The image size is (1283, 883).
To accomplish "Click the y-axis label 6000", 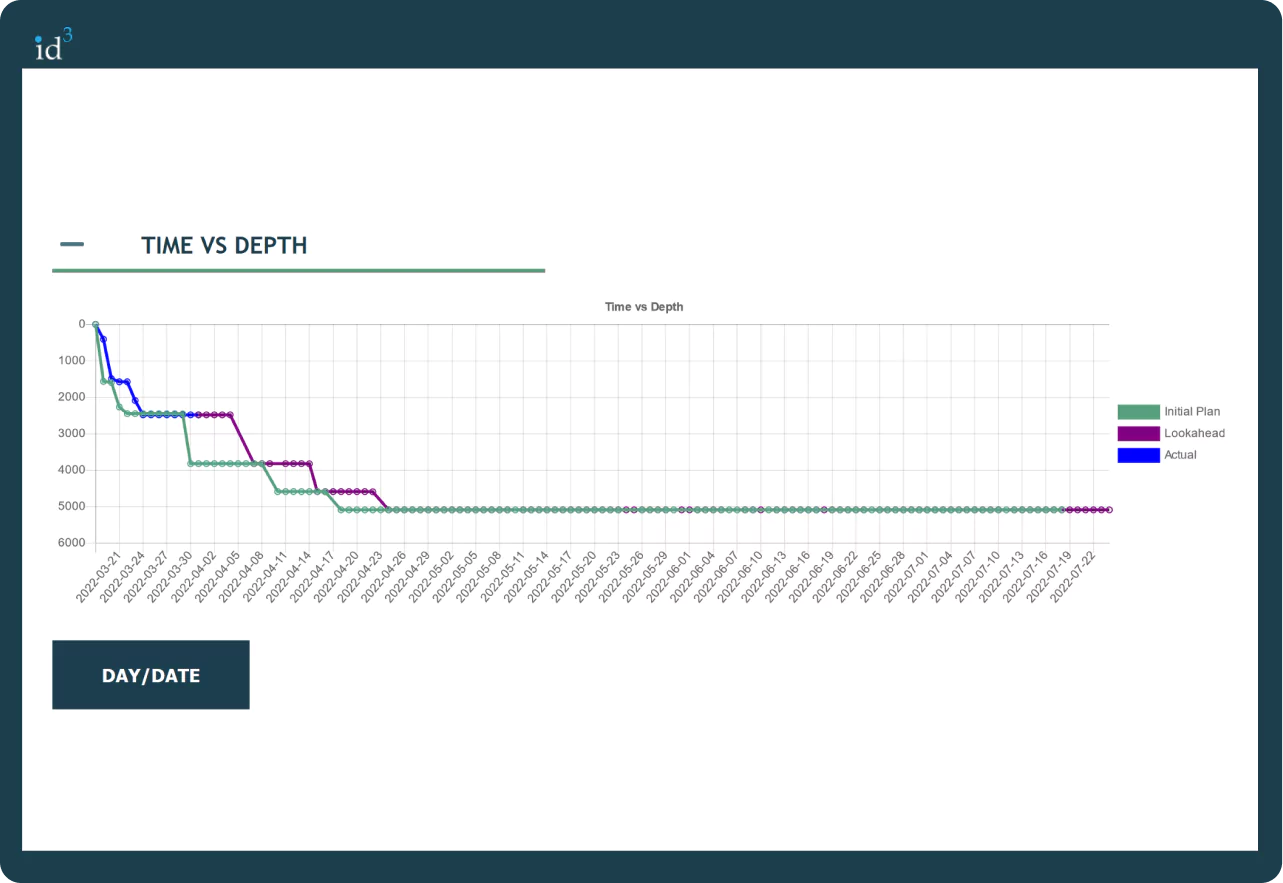I will 73,543.
